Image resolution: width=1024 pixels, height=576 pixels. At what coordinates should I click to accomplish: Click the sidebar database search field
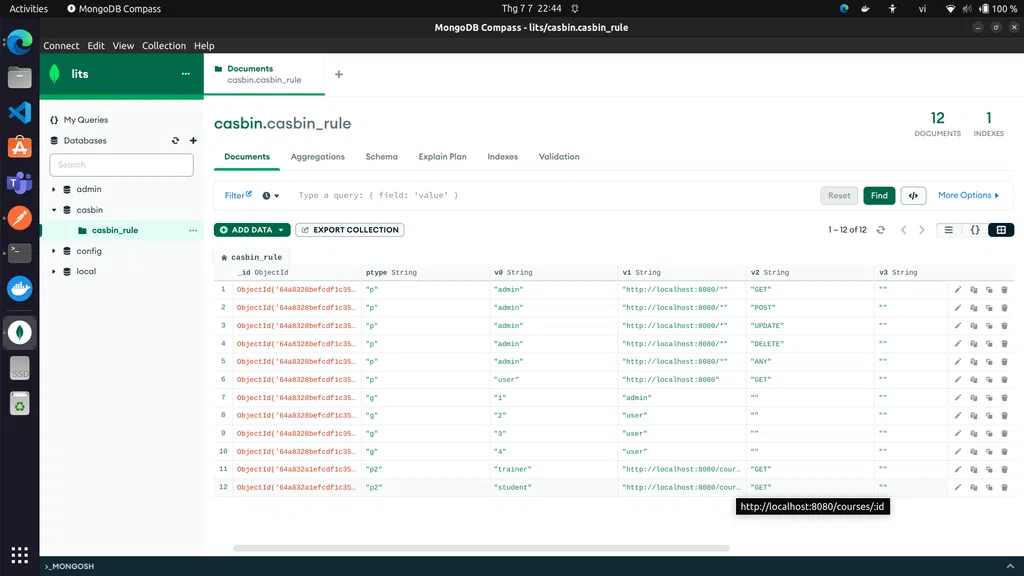click(121, 165)
